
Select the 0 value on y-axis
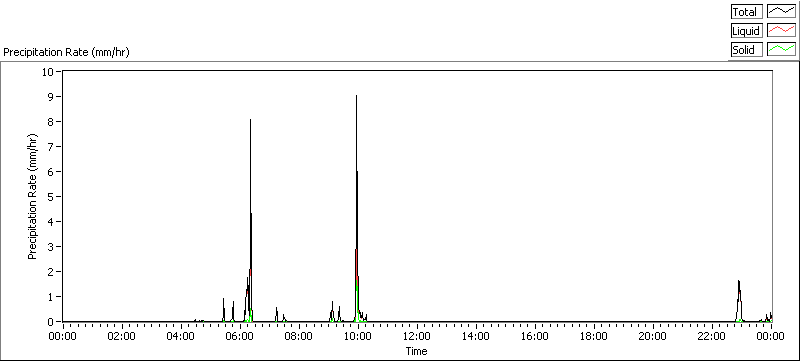[52, 322]
